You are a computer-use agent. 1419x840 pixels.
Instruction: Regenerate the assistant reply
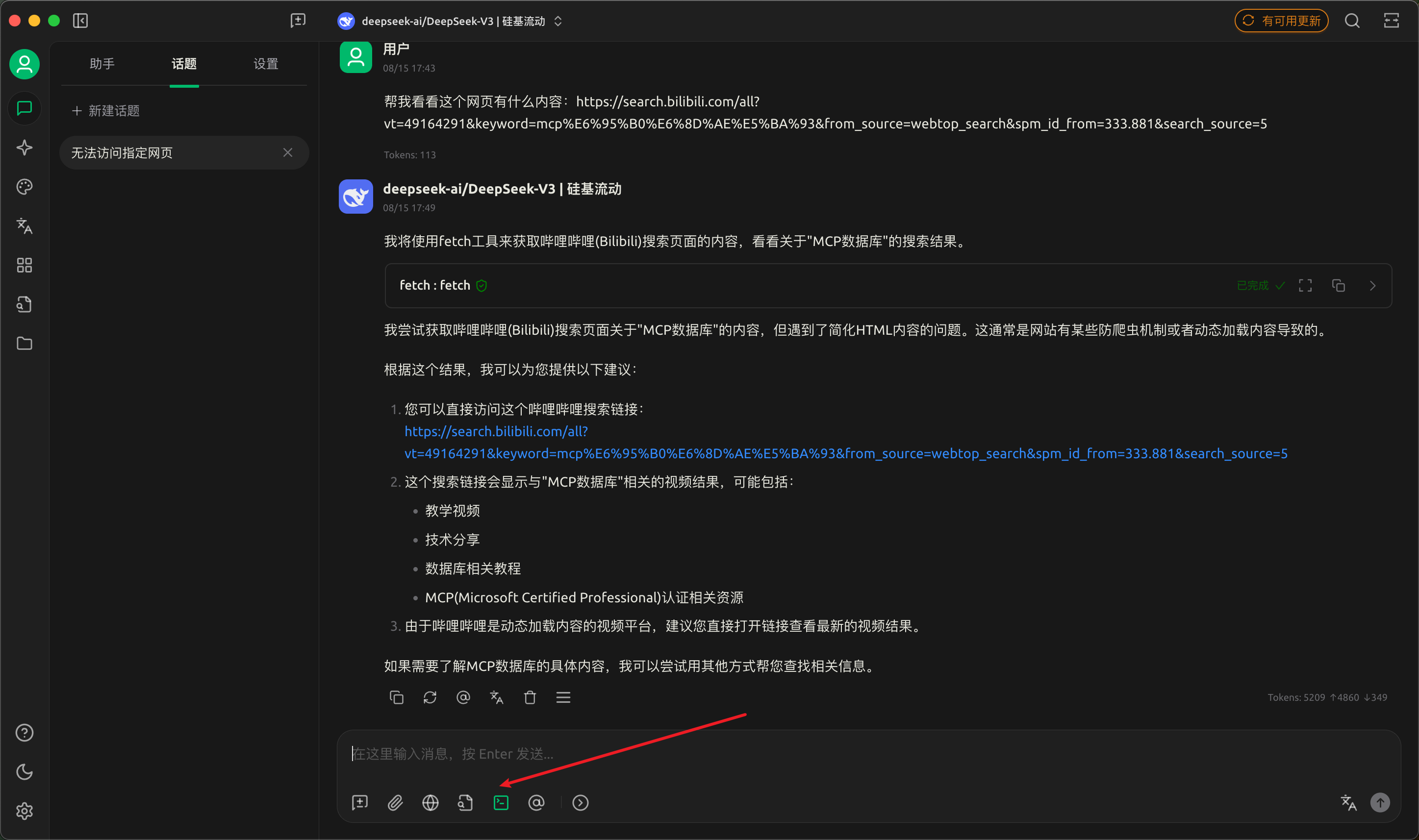coord(430,697)
